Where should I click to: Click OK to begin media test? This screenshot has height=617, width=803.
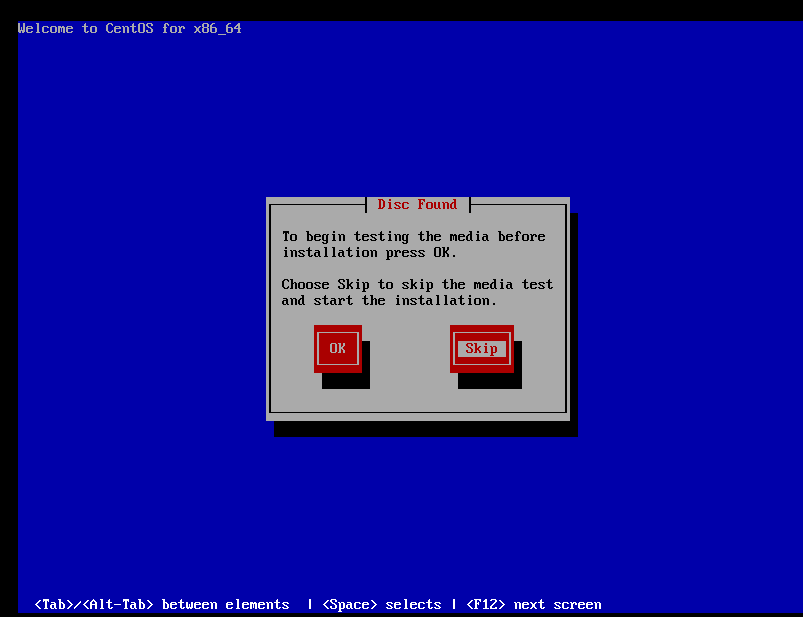[x=338, y=349]
